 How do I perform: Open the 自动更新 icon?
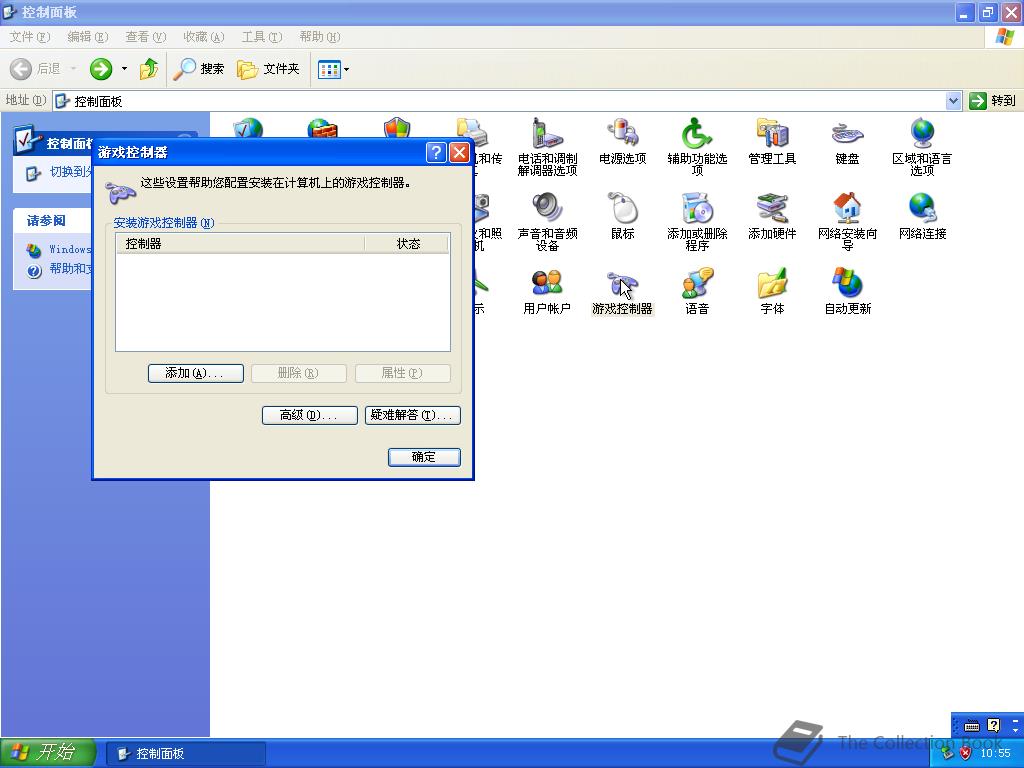[847, 291]
